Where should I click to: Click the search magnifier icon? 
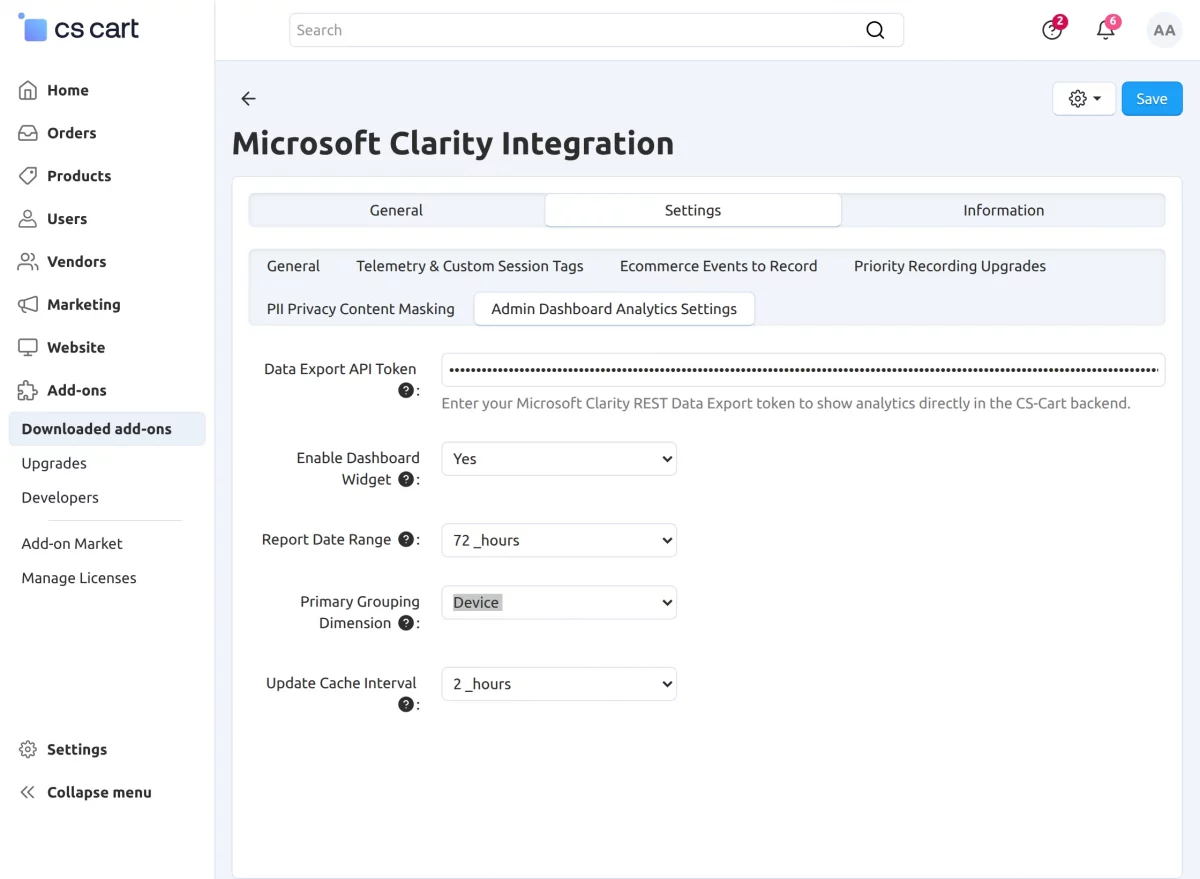[875, 30]
